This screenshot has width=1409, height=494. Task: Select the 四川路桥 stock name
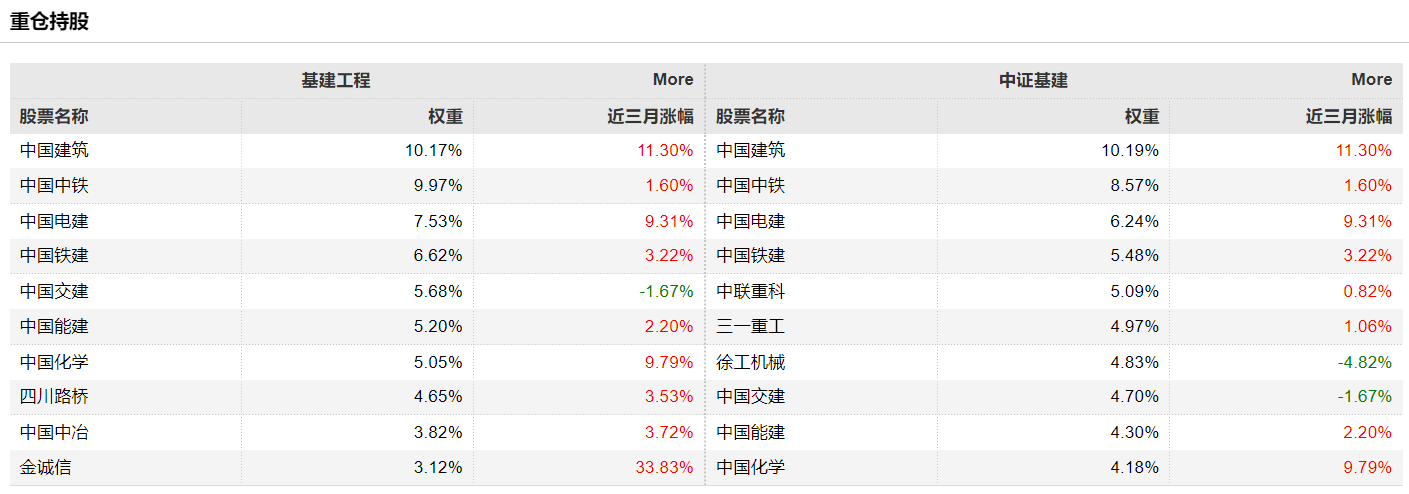point(54,396)
